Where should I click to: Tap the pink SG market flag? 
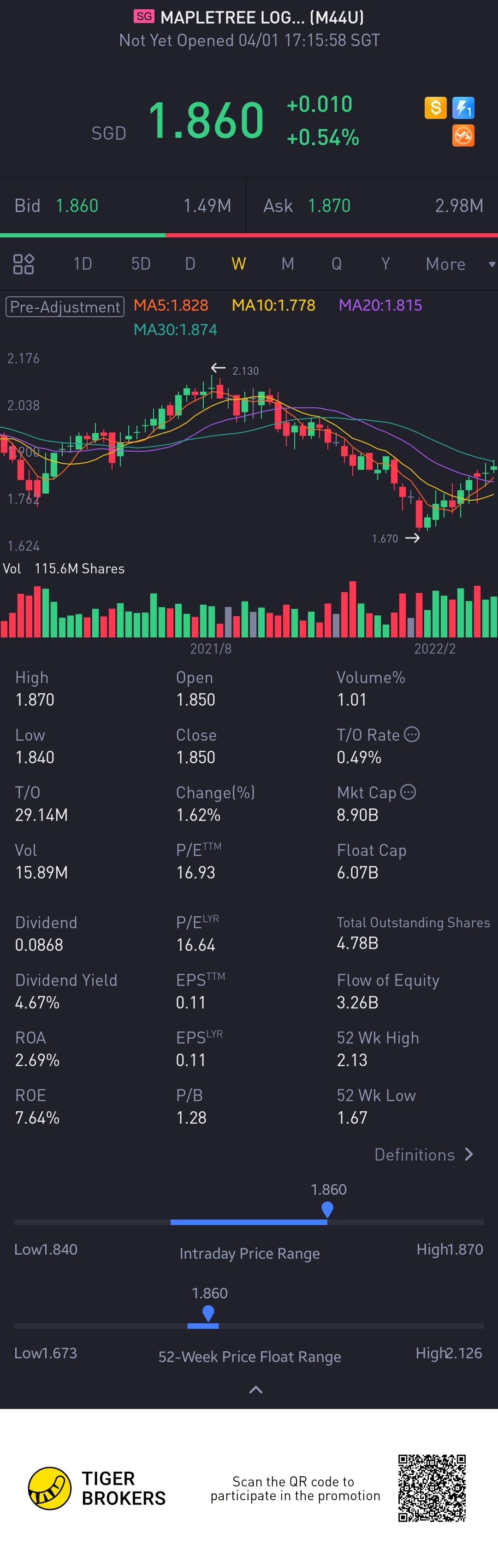pos(144,17)
